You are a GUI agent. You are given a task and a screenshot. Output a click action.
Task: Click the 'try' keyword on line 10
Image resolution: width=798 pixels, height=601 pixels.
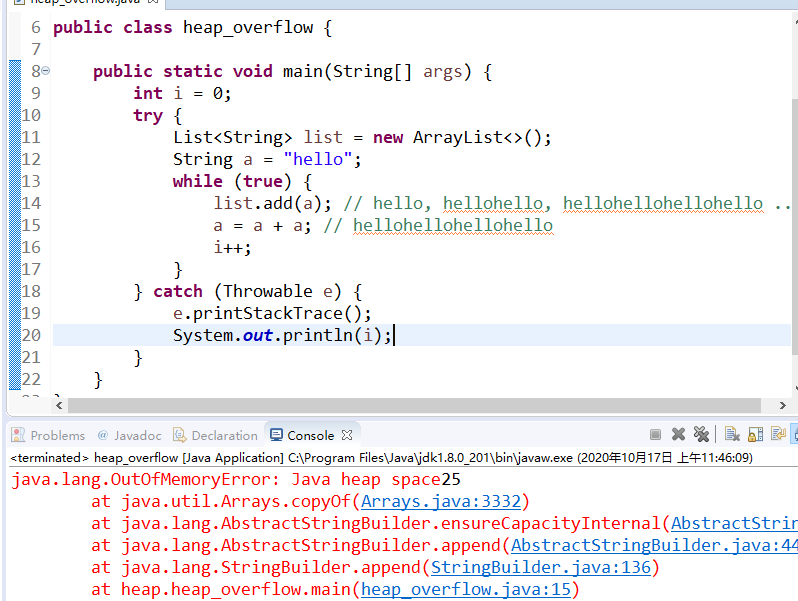click(148, 116)
